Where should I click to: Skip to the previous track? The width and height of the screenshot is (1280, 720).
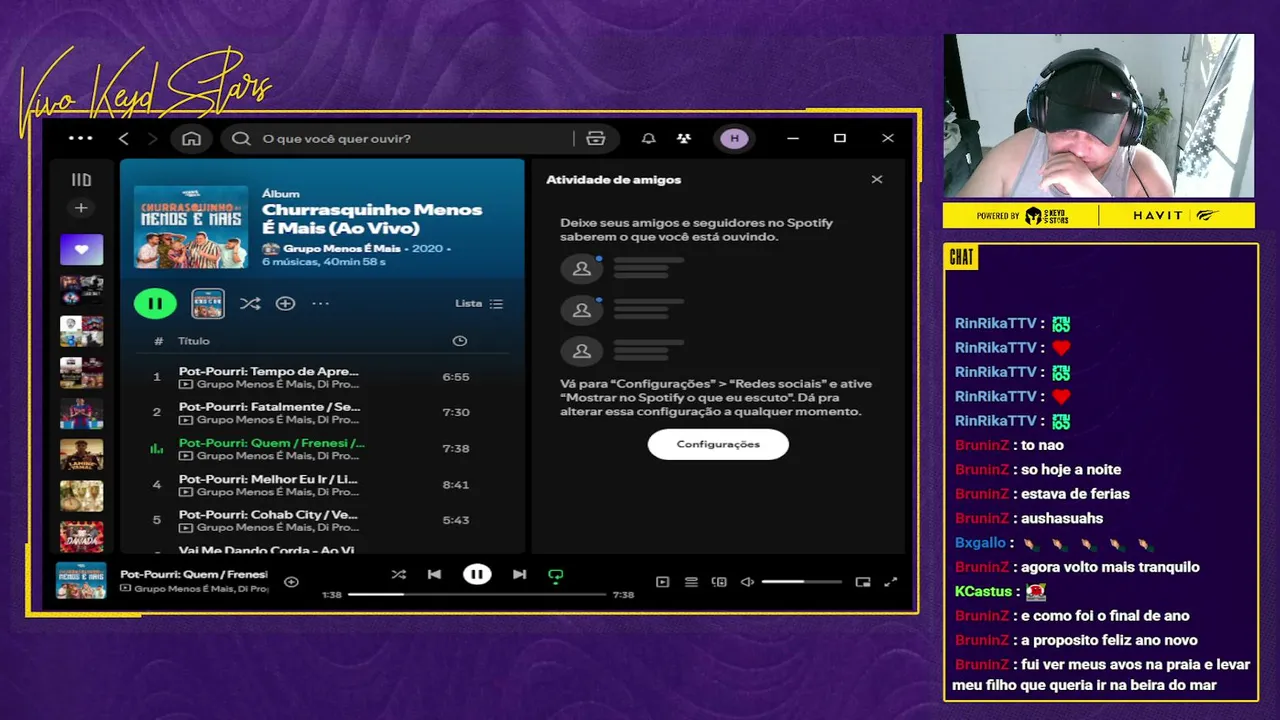[434, 575]
